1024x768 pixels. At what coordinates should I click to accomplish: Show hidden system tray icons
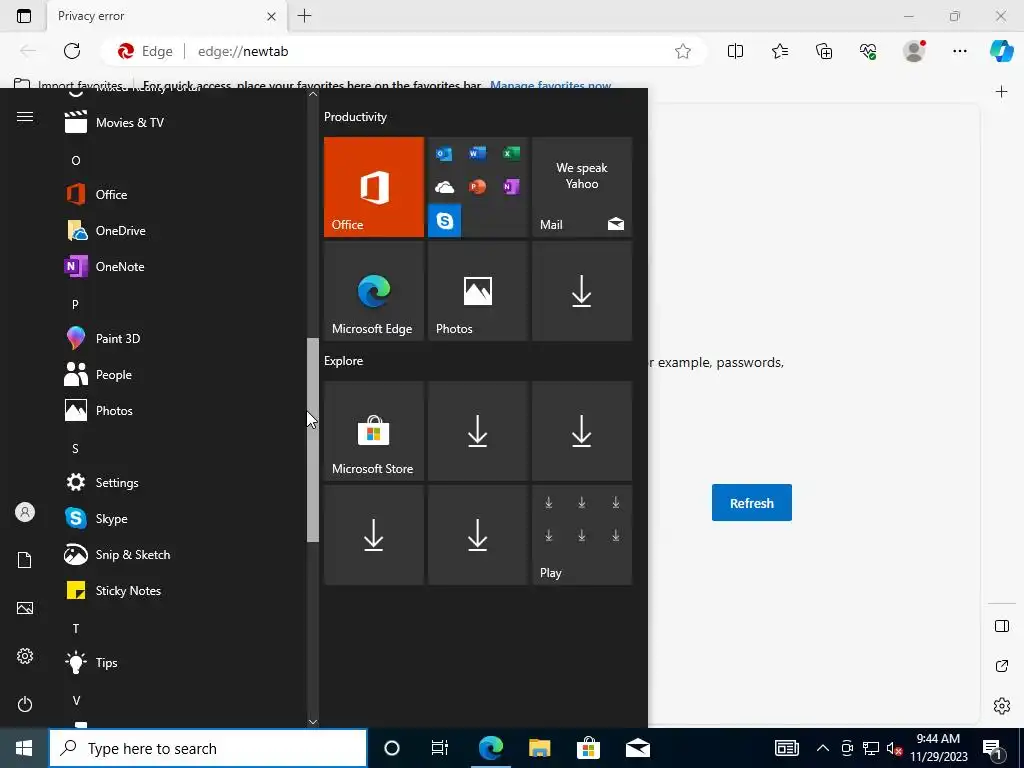(823, 748)
